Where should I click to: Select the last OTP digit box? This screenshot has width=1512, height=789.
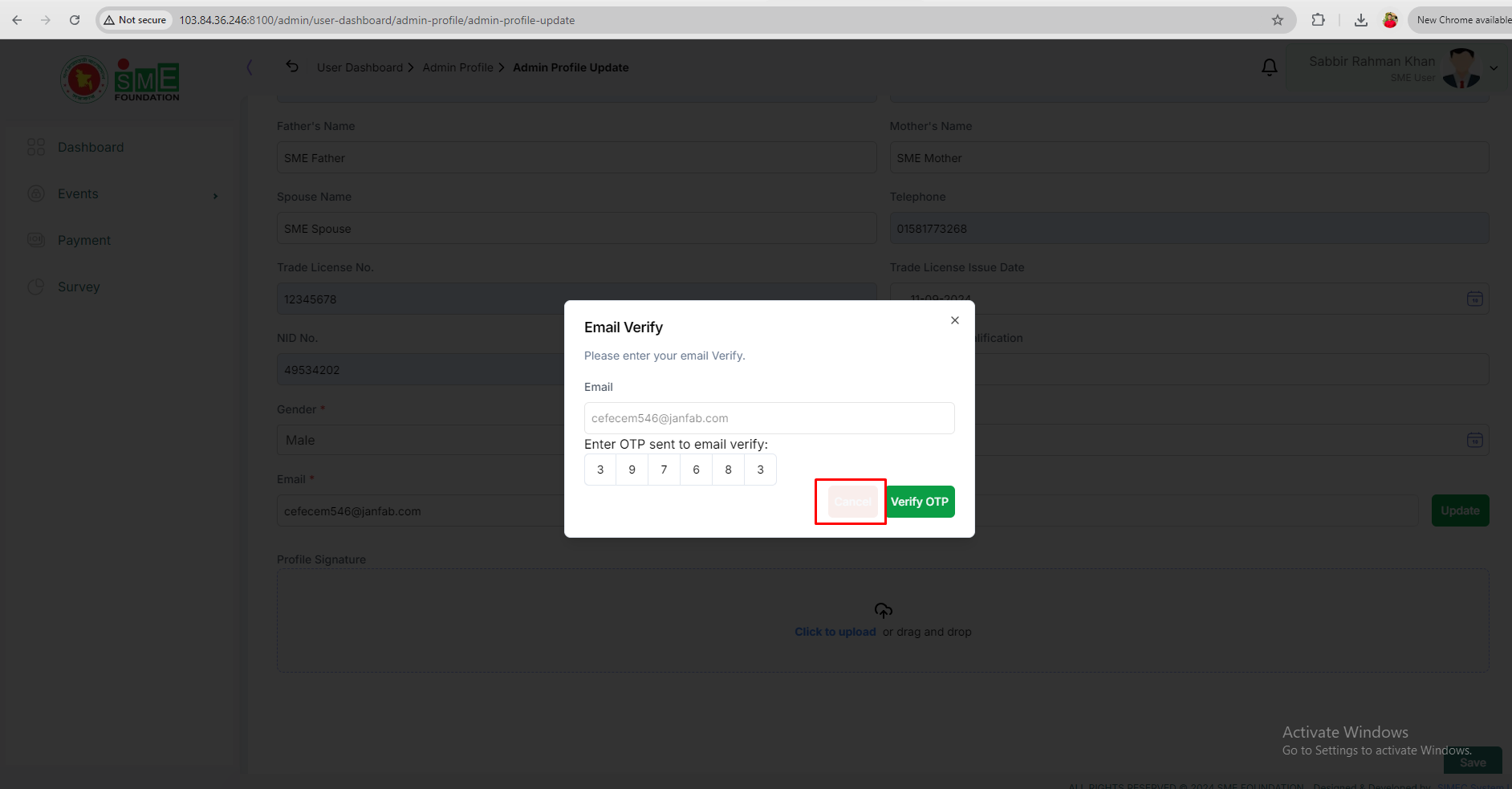(761, 470)
